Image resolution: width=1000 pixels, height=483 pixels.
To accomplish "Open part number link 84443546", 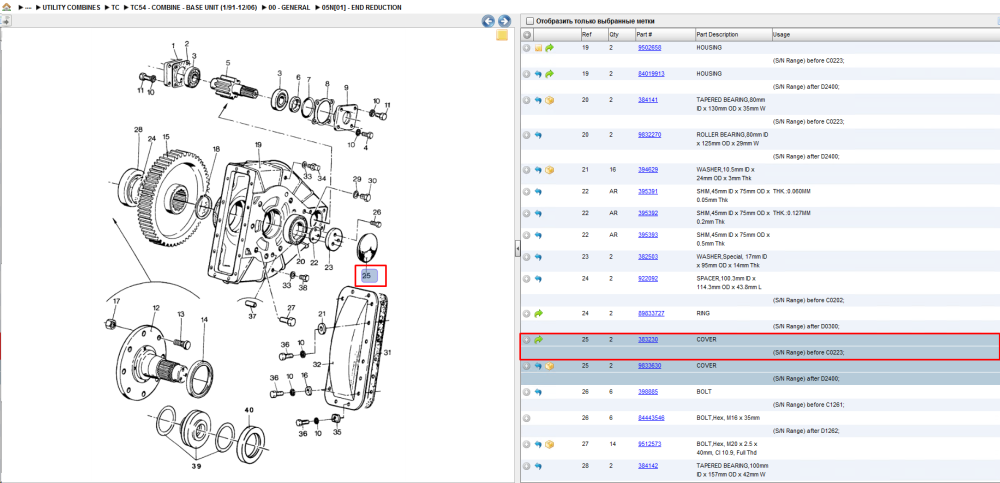I will coord(651,418).
